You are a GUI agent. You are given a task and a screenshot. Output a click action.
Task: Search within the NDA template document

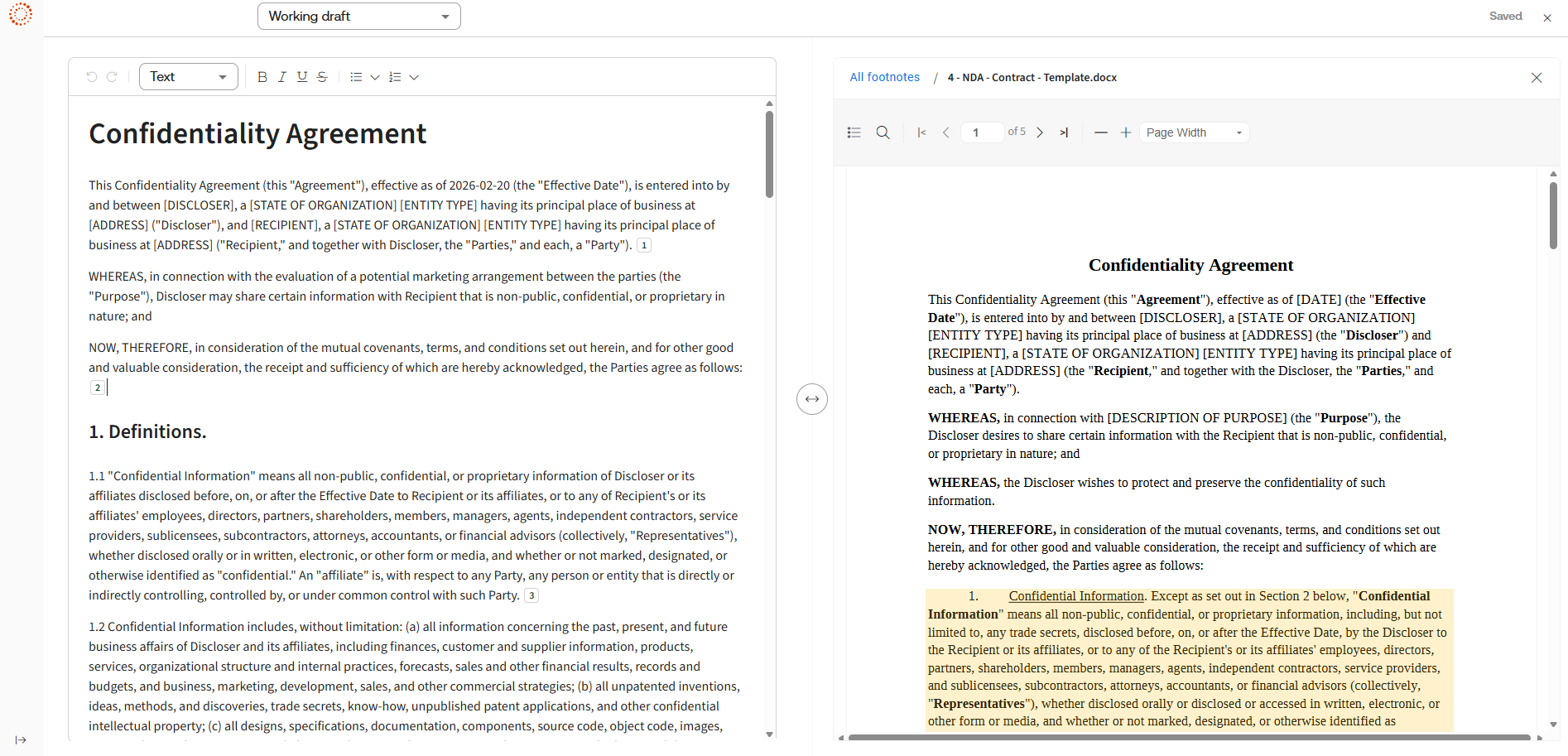coord(883,132)
